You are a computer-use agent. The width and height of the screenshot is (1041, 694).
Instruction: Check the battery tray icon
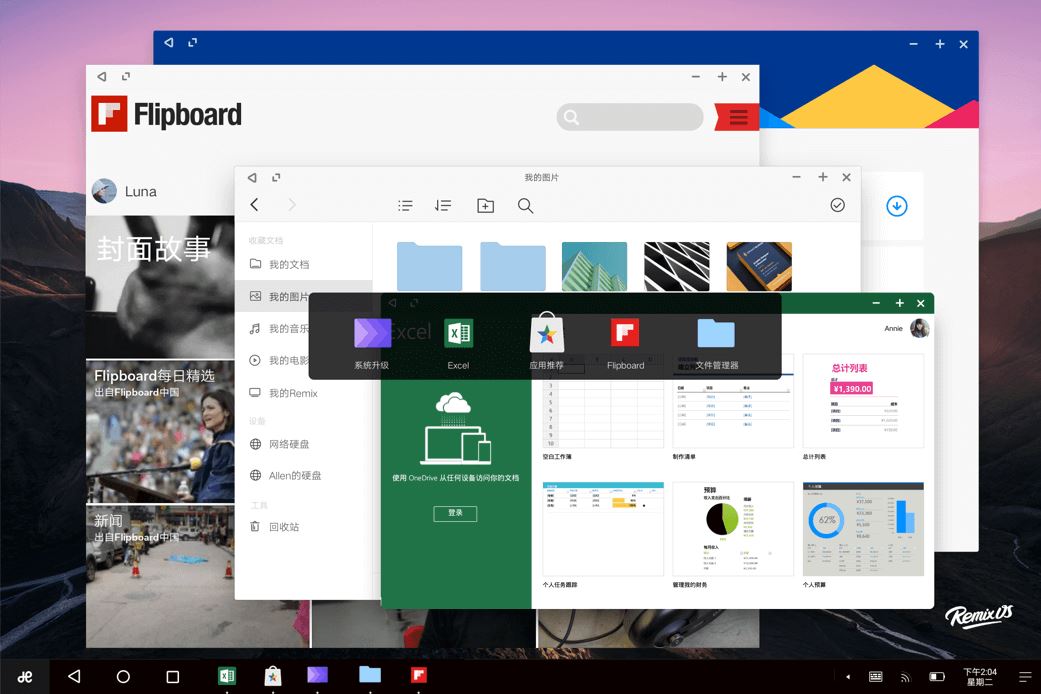[937, 677]
